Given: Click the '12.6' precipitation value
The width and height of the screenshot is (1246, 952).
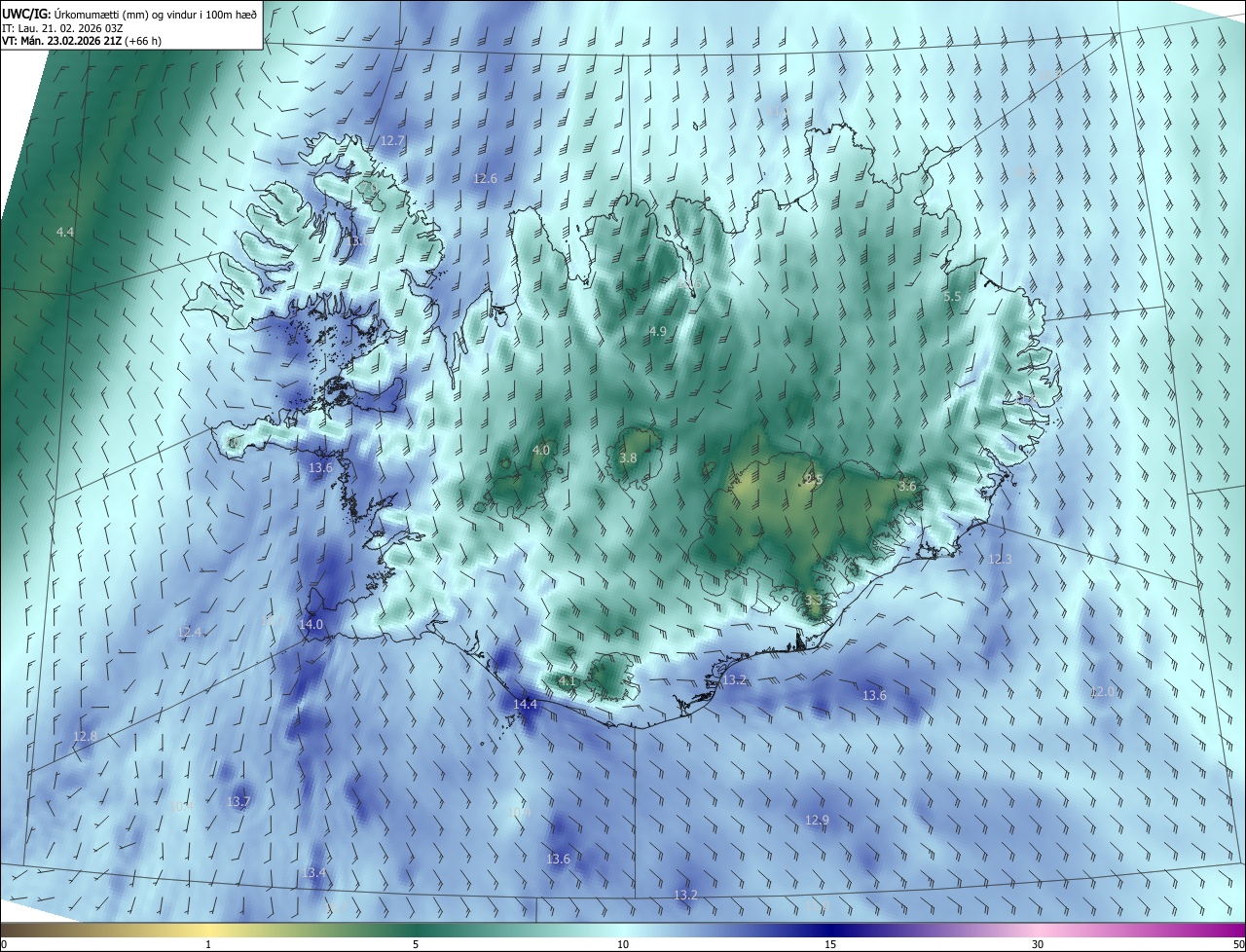Looking at the screenshot, I should (485, 178).
